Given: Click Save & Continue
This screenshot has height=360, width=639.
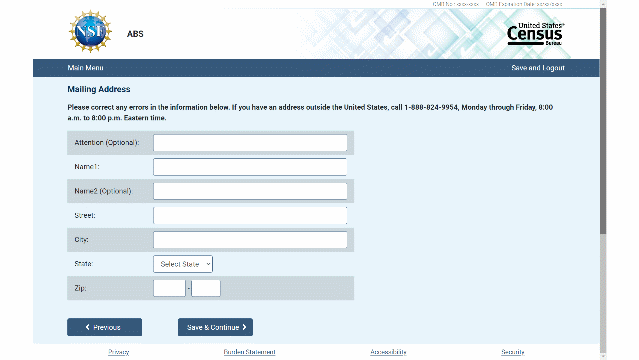Looking at the screenshot, I should (215, 327).
